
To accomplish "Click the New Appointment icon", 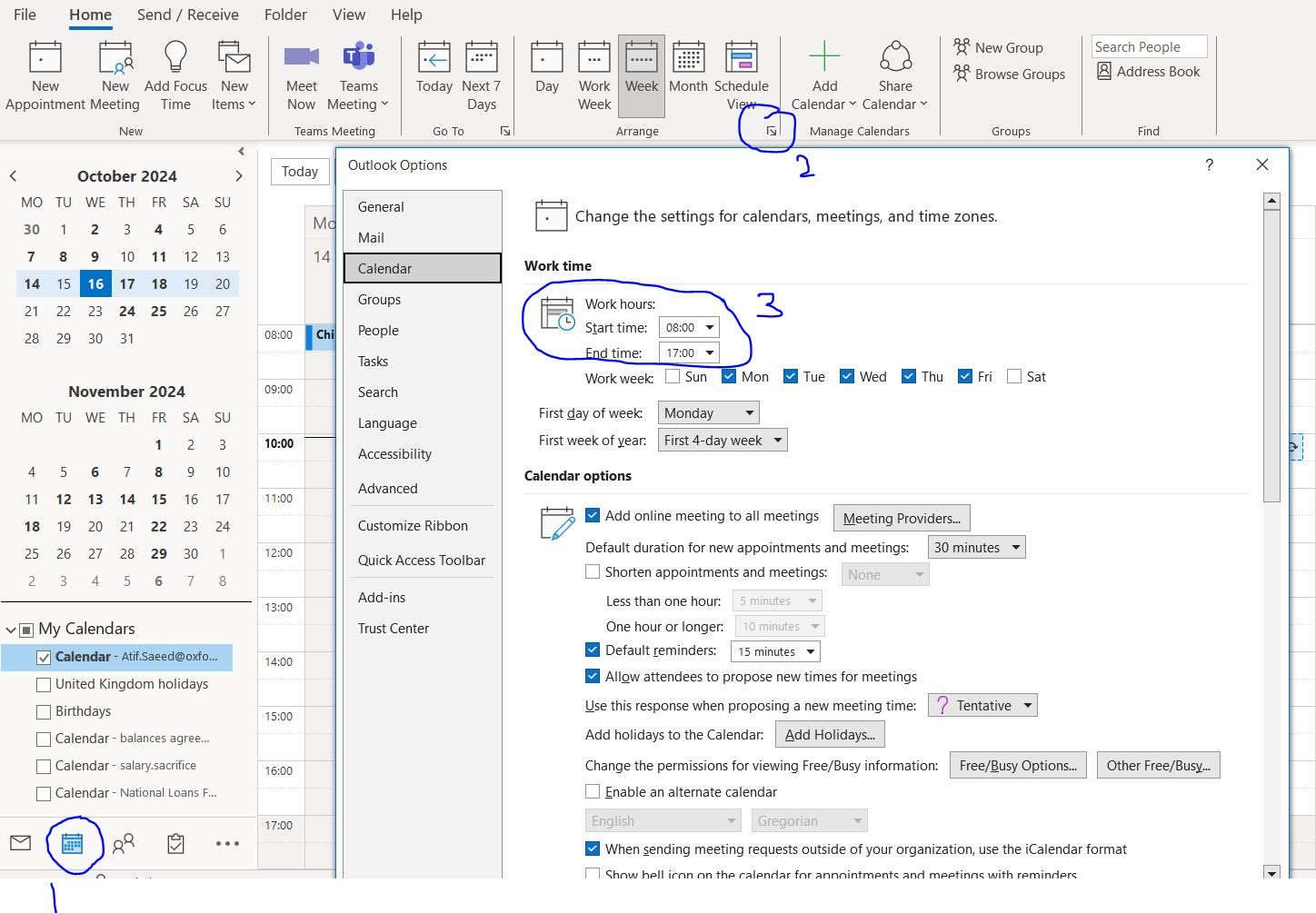I will [45, 57].
